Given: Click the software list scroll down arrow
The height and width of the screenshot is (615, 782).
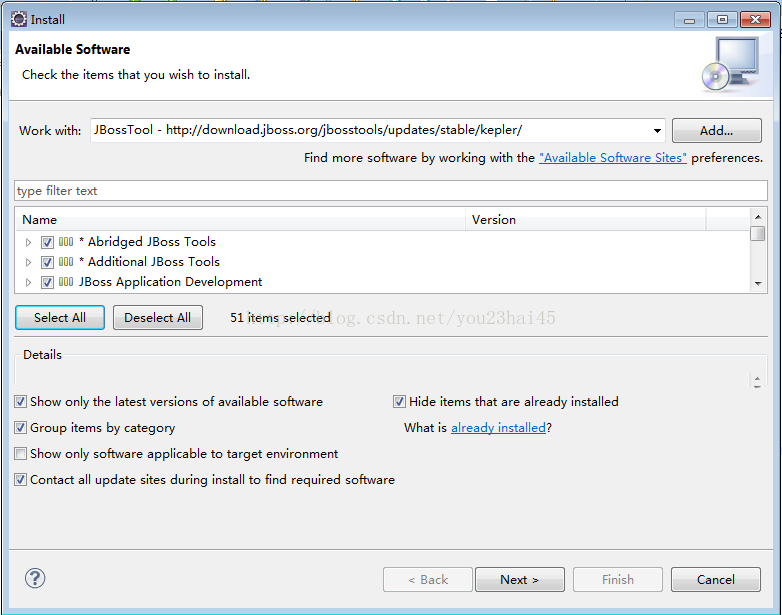Looking at the screenshot, I should (x=758, y=284).
